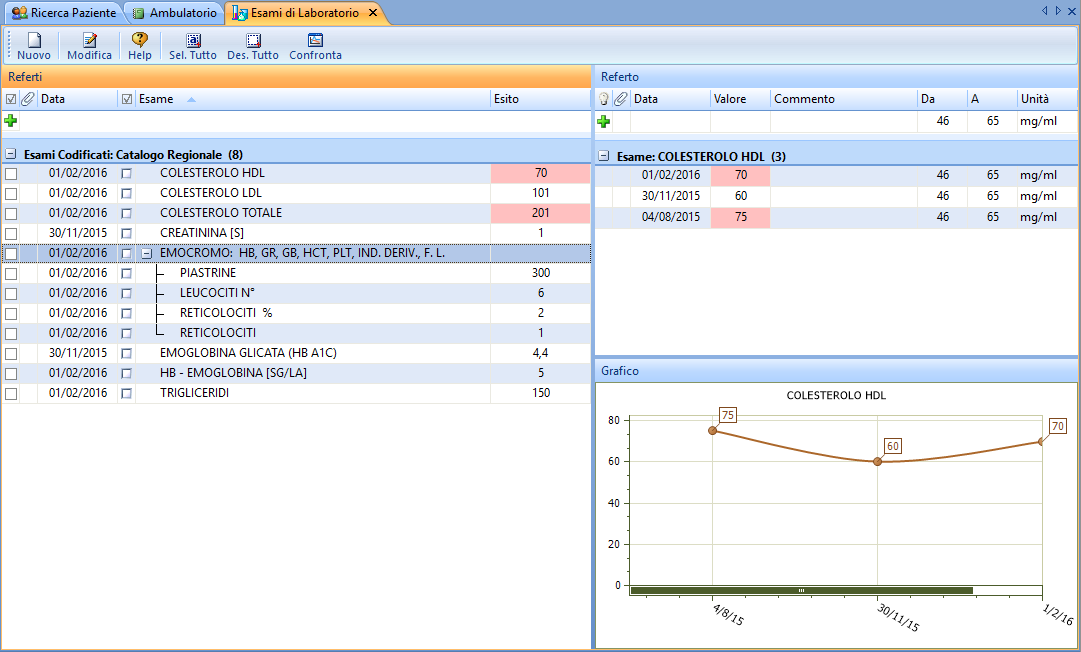The height and width of the screenshot is (652, 1081).
Task: Sort by the Esame column header
Action: click(313, 99)
